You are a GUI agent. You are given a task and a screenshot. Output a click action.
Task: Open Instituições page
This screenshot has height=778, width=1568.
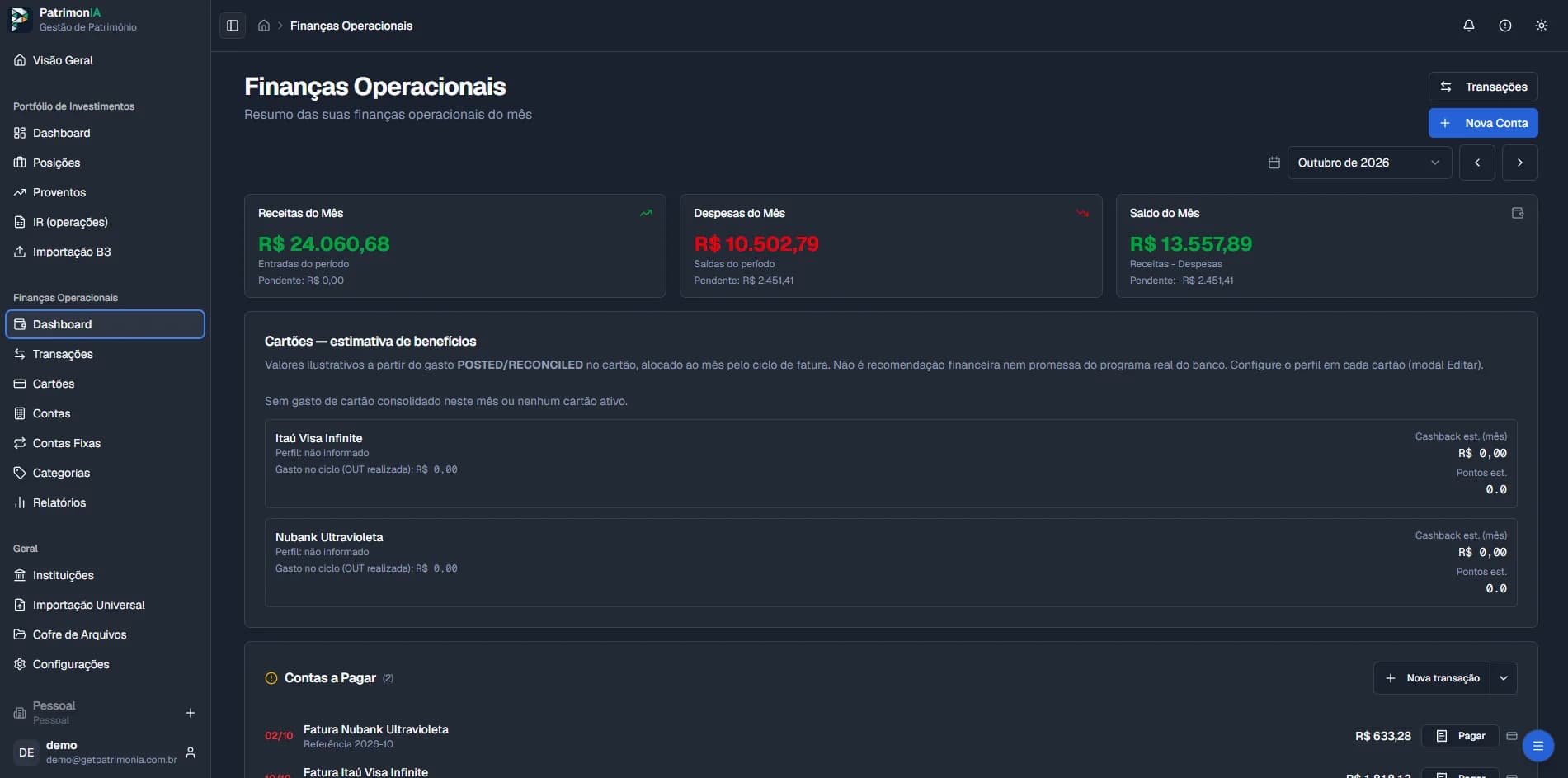click(105, 575)
